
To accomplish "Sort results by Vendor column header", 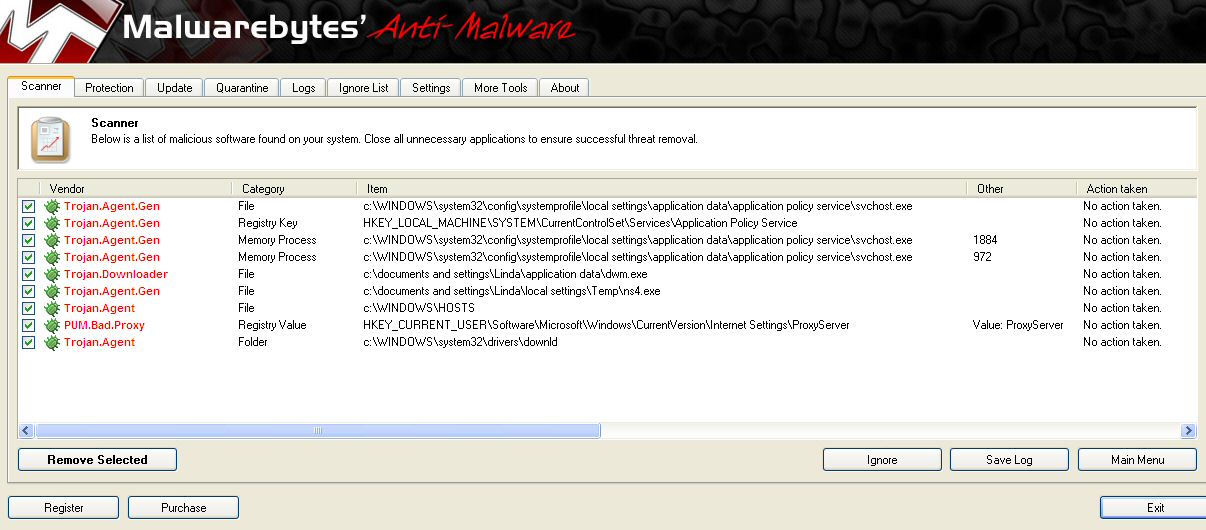I will click(135, 188).
